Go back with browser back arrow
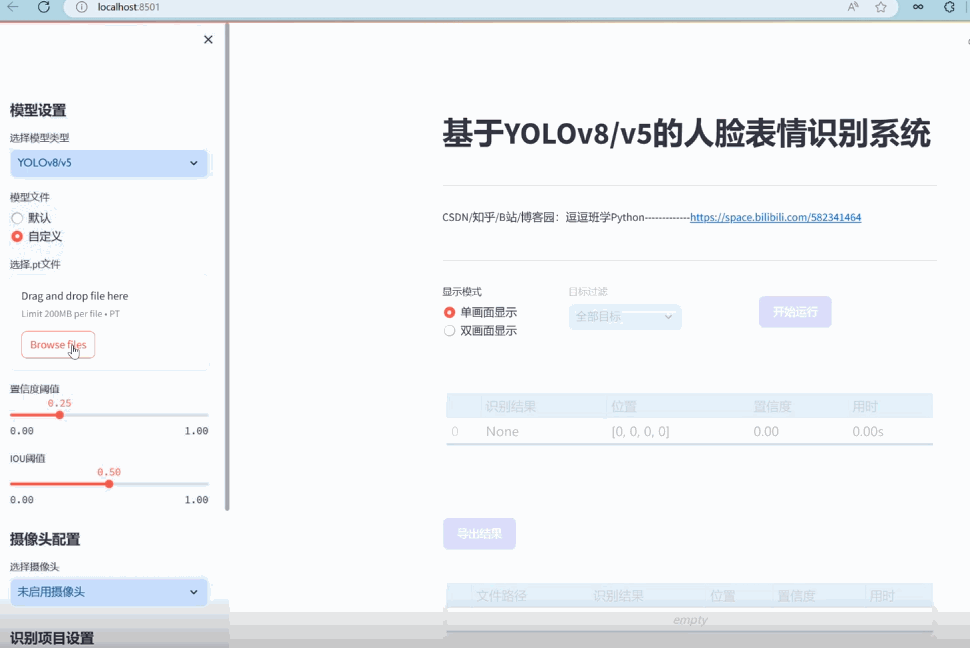970x648 pixels. (12, 7)
